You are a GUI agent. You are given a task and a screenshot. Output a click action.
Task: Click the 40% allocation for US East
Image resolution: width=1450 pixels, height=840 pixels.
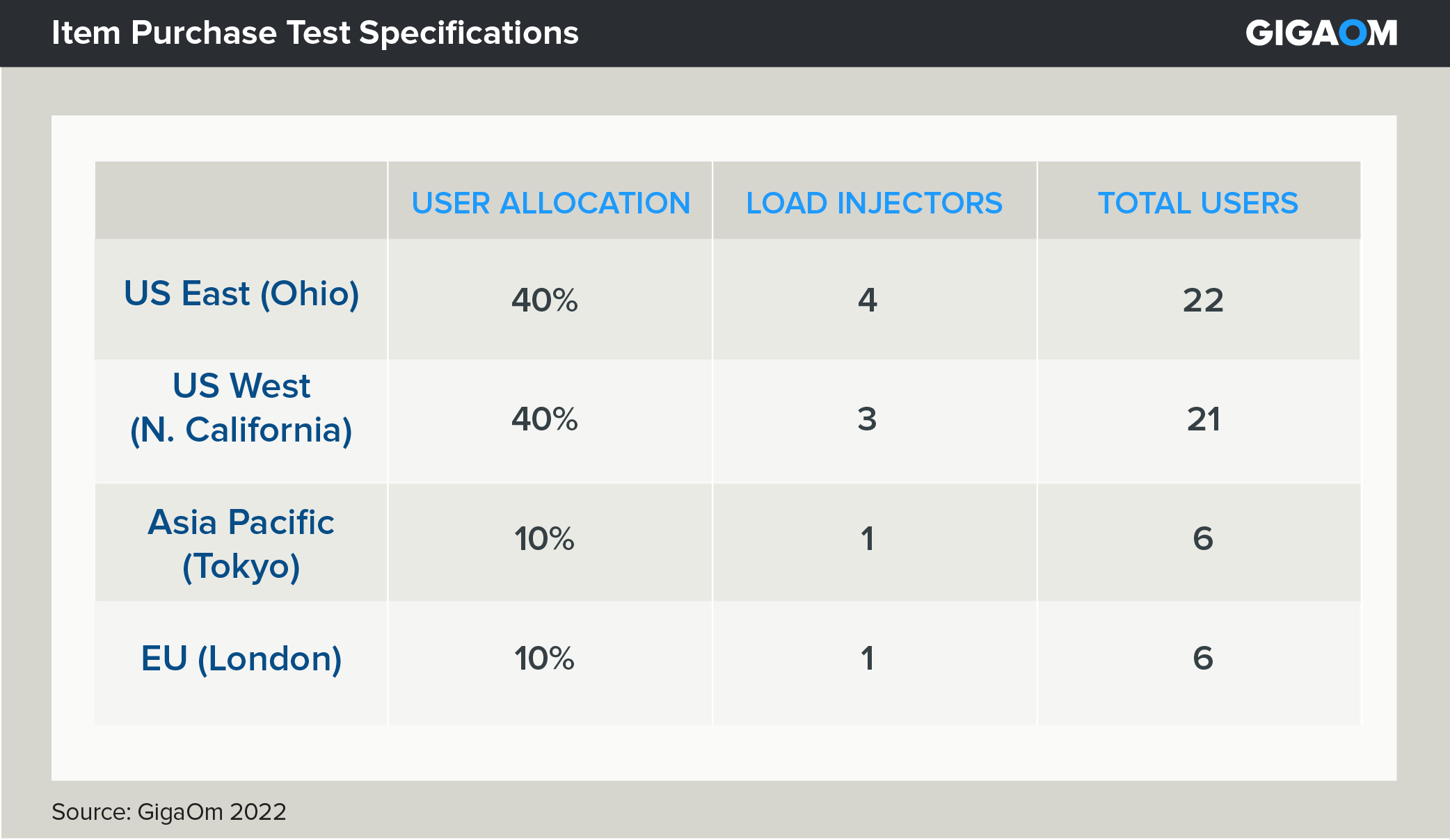pyautogui.click(x=545, y=300)
